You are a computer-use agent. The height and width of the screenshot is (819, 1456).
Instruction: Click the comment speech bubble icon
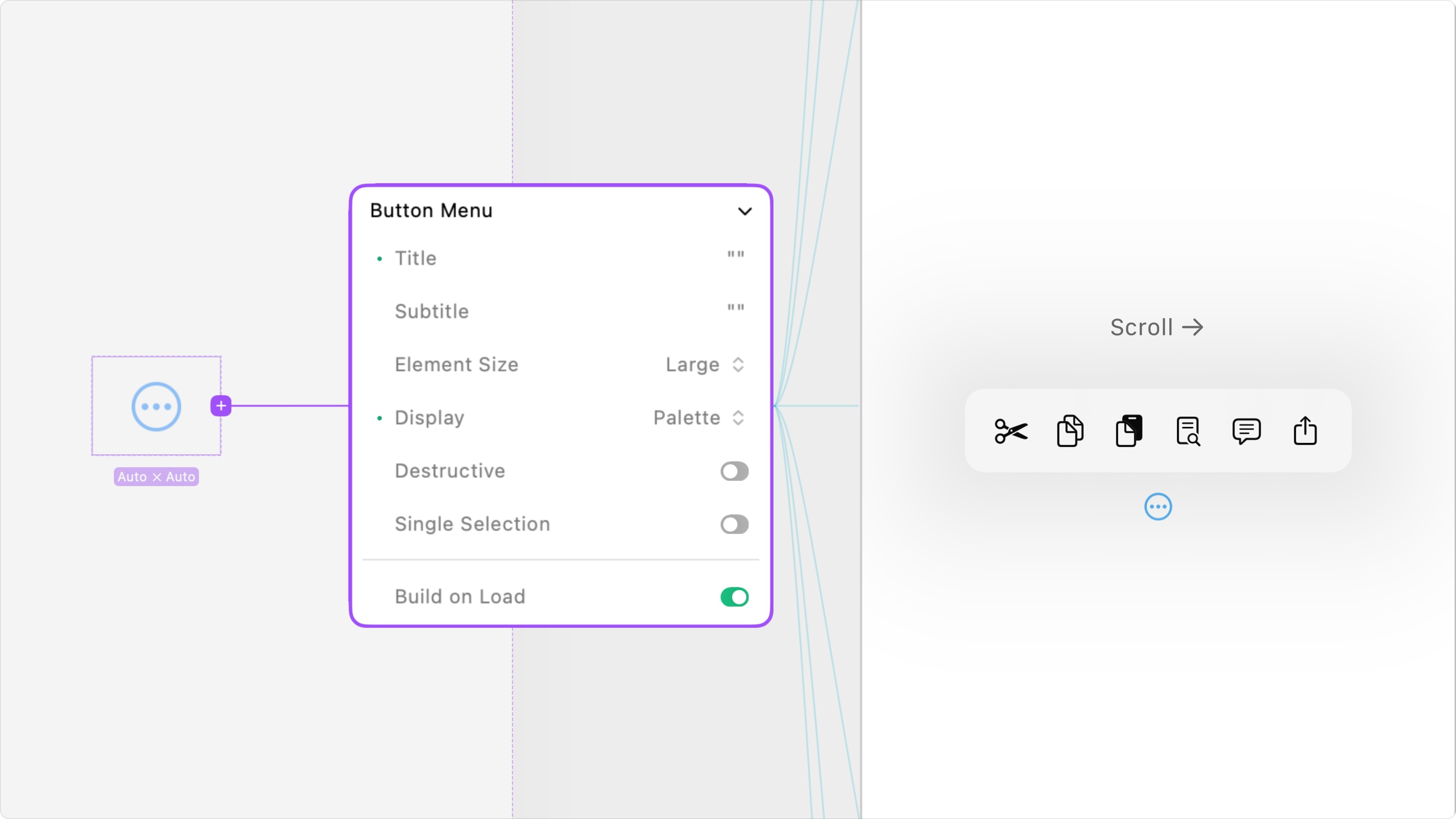pyautogui.click(x=1246, y=431)
